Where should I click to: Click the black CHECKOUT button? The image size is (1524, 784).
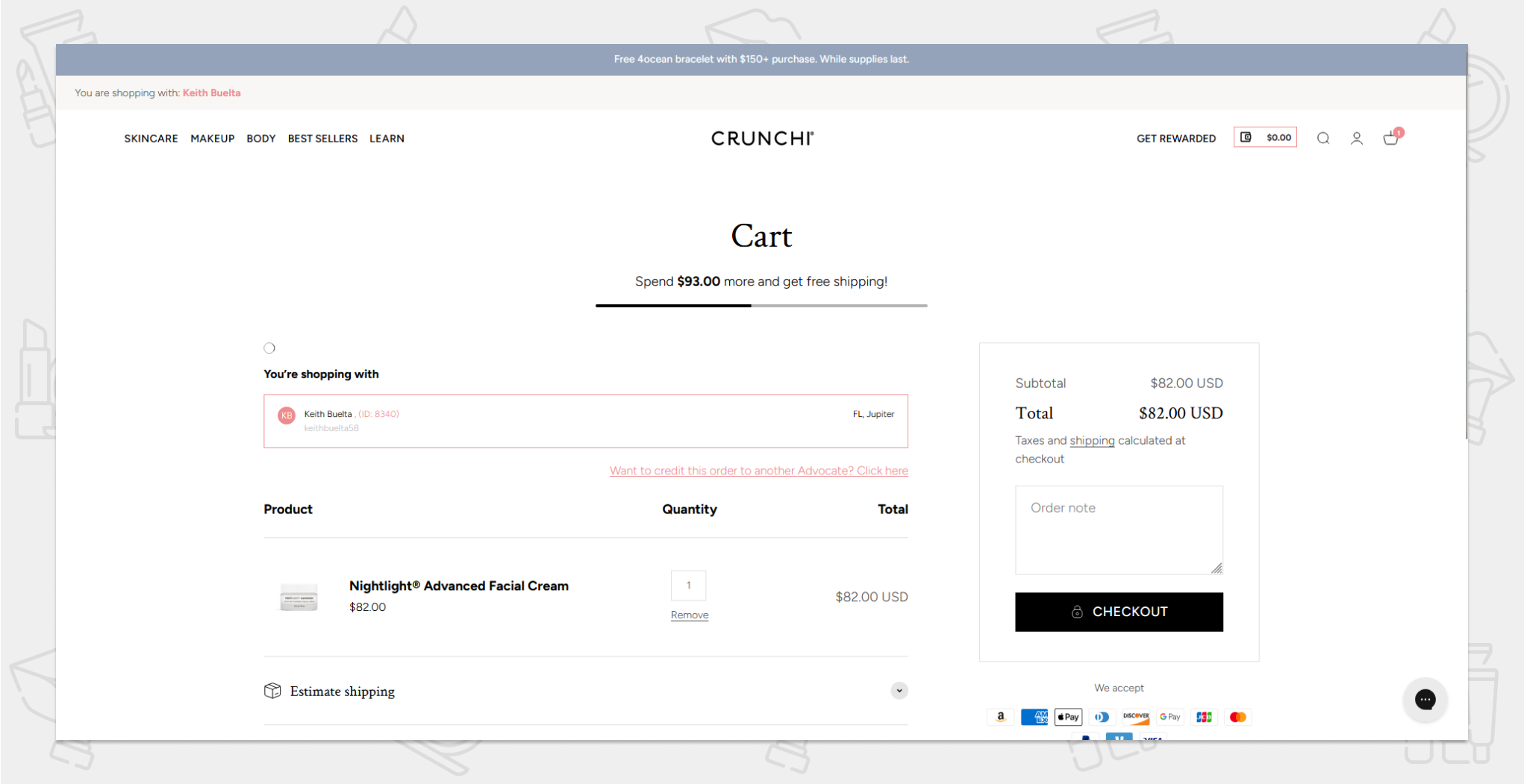[1119, 612]
